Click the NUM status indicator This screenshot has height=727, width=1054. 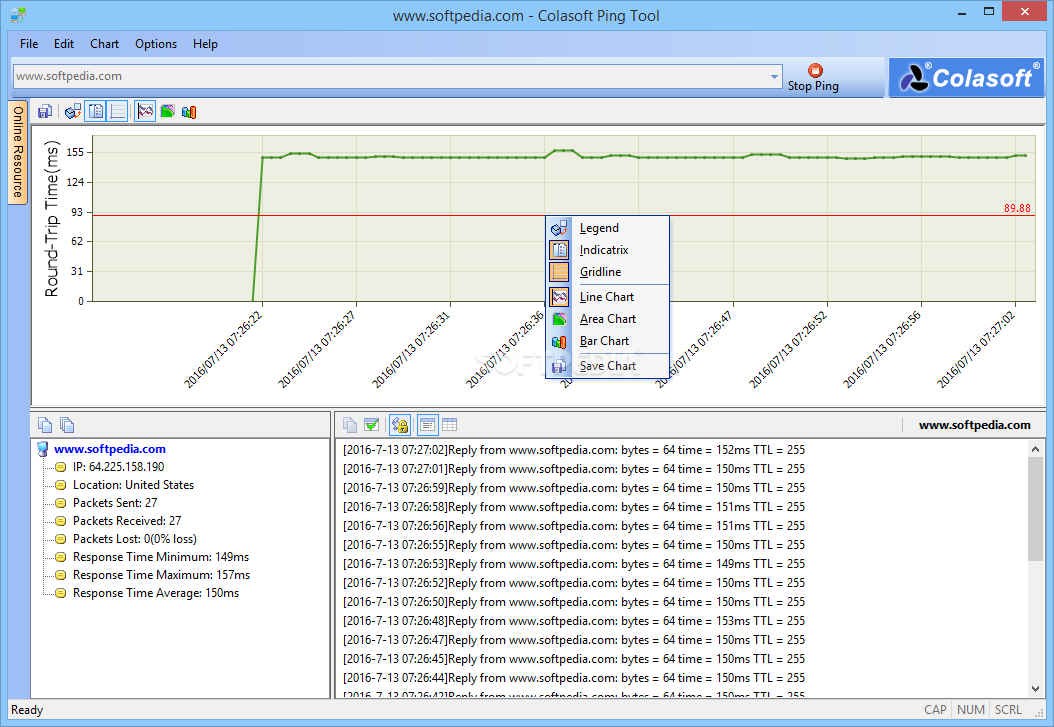pyautogui.click(x=971, y=710)
